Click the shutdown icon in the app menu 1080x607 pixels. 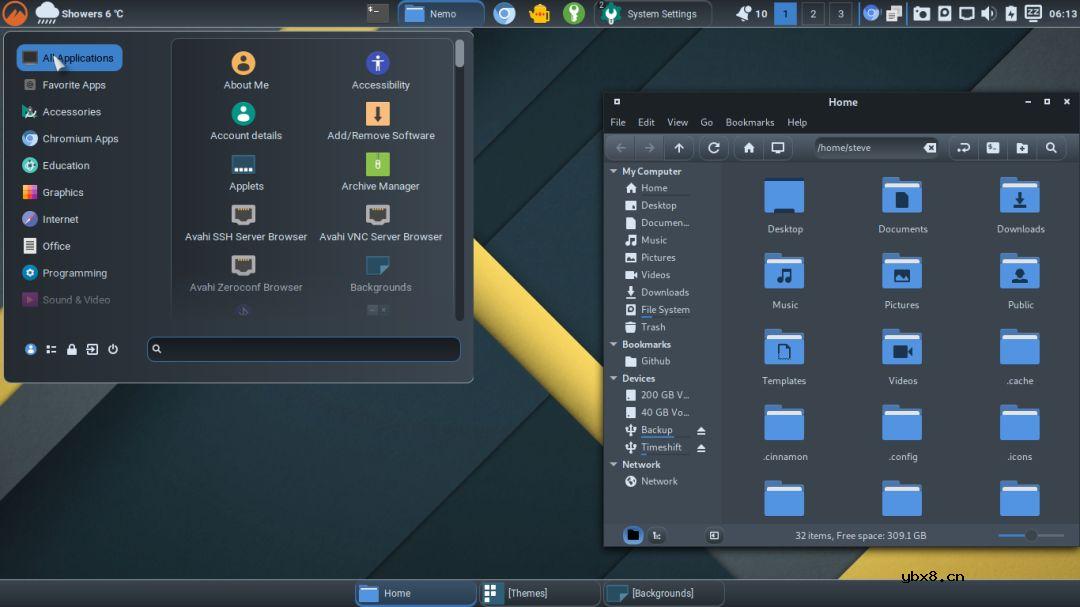click(113, 349)
